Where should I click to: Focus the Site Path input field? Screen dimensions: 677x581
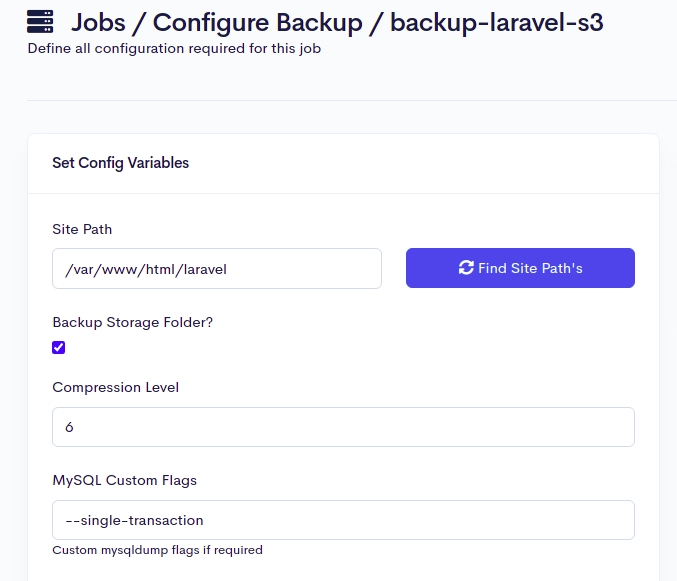[x=217, y=268]
